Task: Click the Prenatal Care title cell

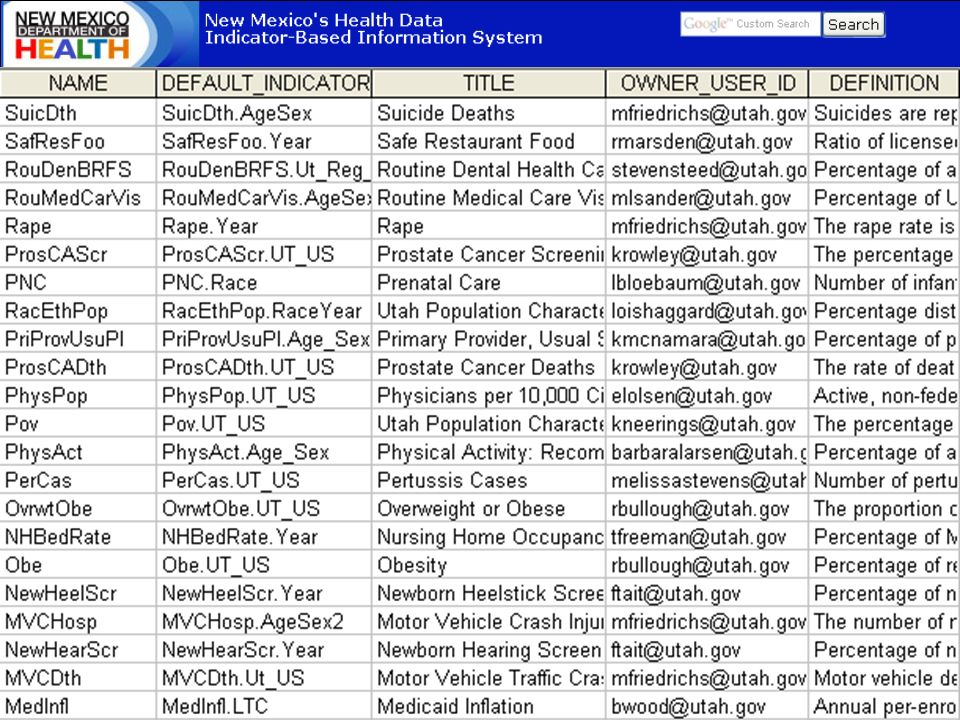Action: click(489, 282)
